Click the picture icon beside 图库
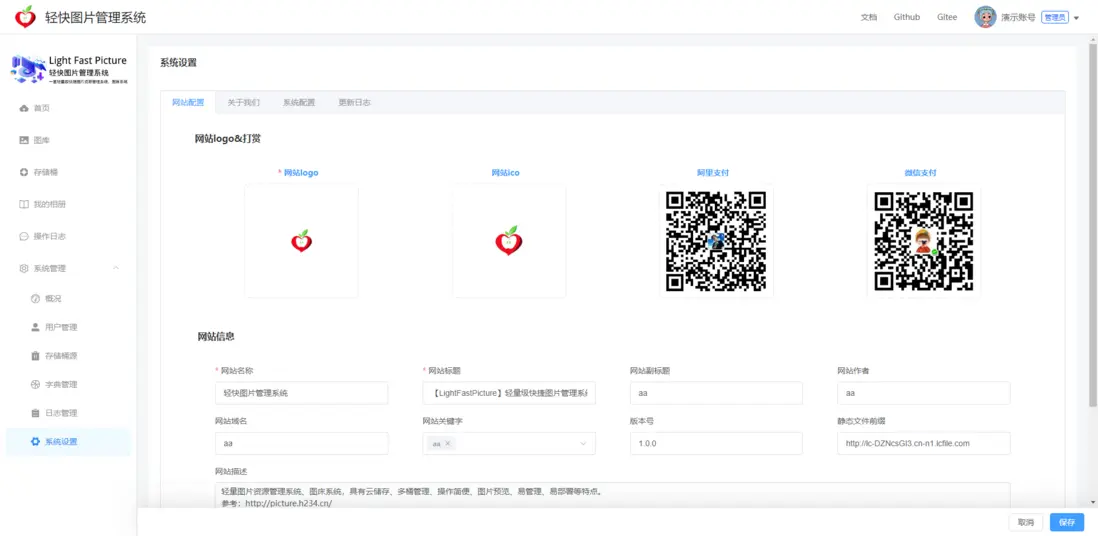The image size is (1098, 536). click(x=24, y=140)
